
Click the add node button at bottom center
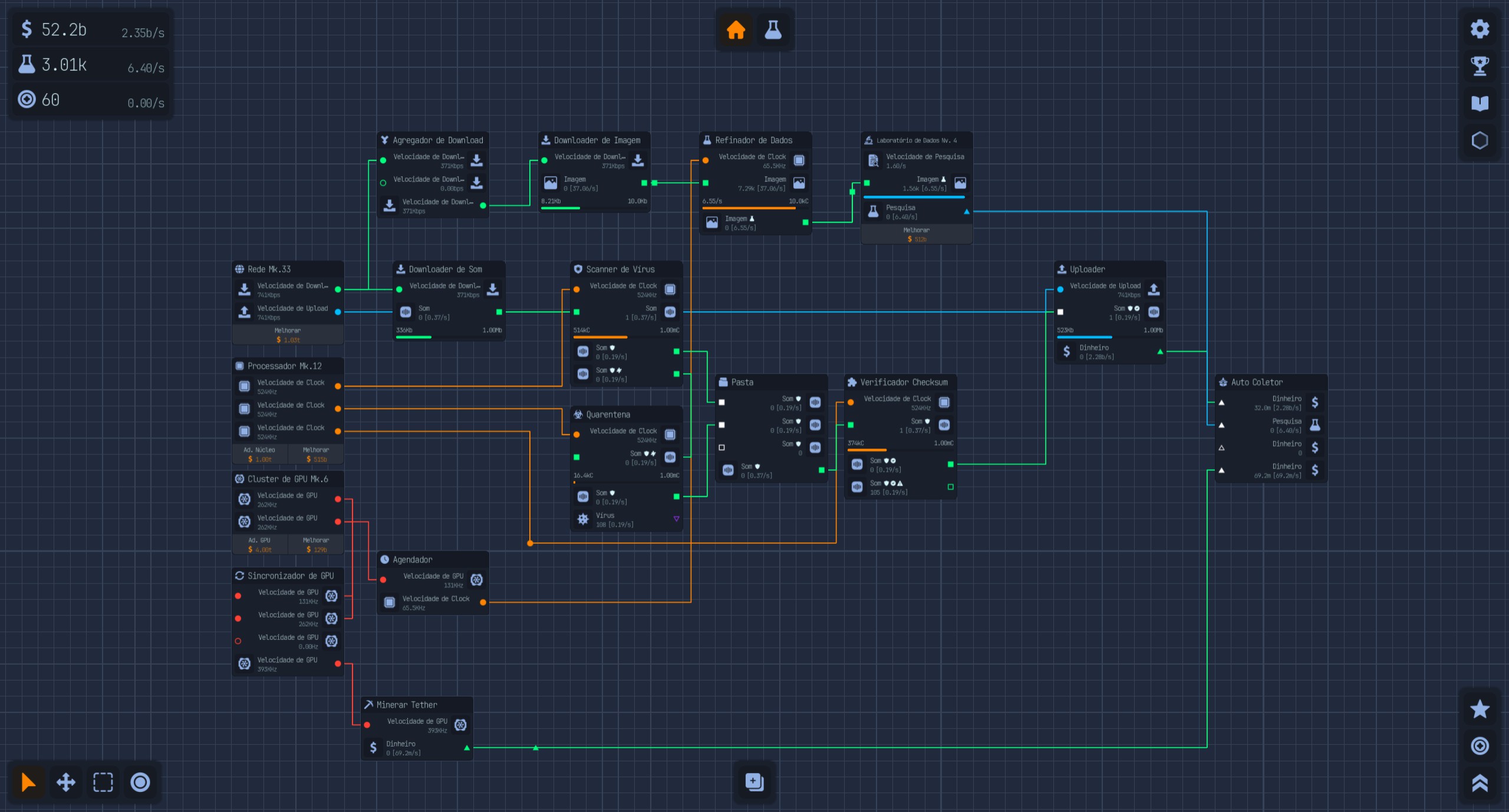pyautogui.click(x=754, y=782)
